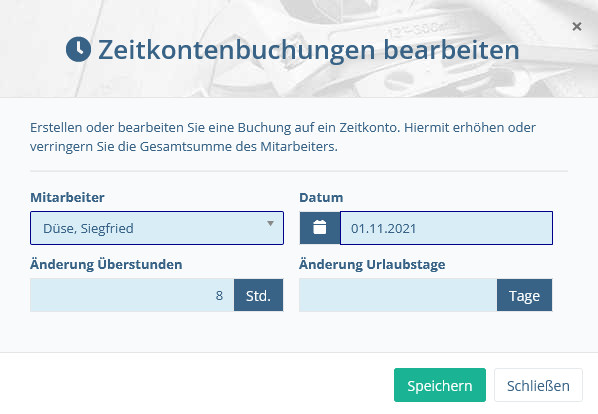Click the 'Std.' unit addon

(x=259, y=295)
